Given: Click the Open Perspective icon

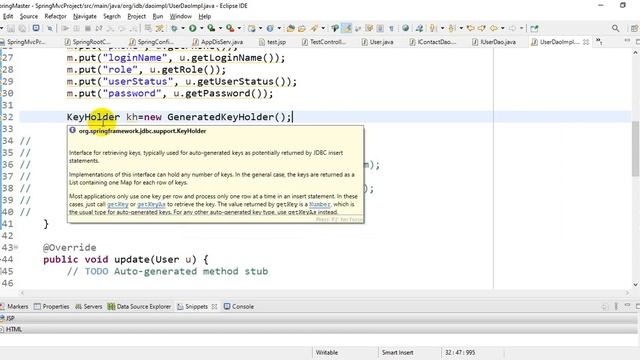Looking at the screenshot, I should (634, 29).
